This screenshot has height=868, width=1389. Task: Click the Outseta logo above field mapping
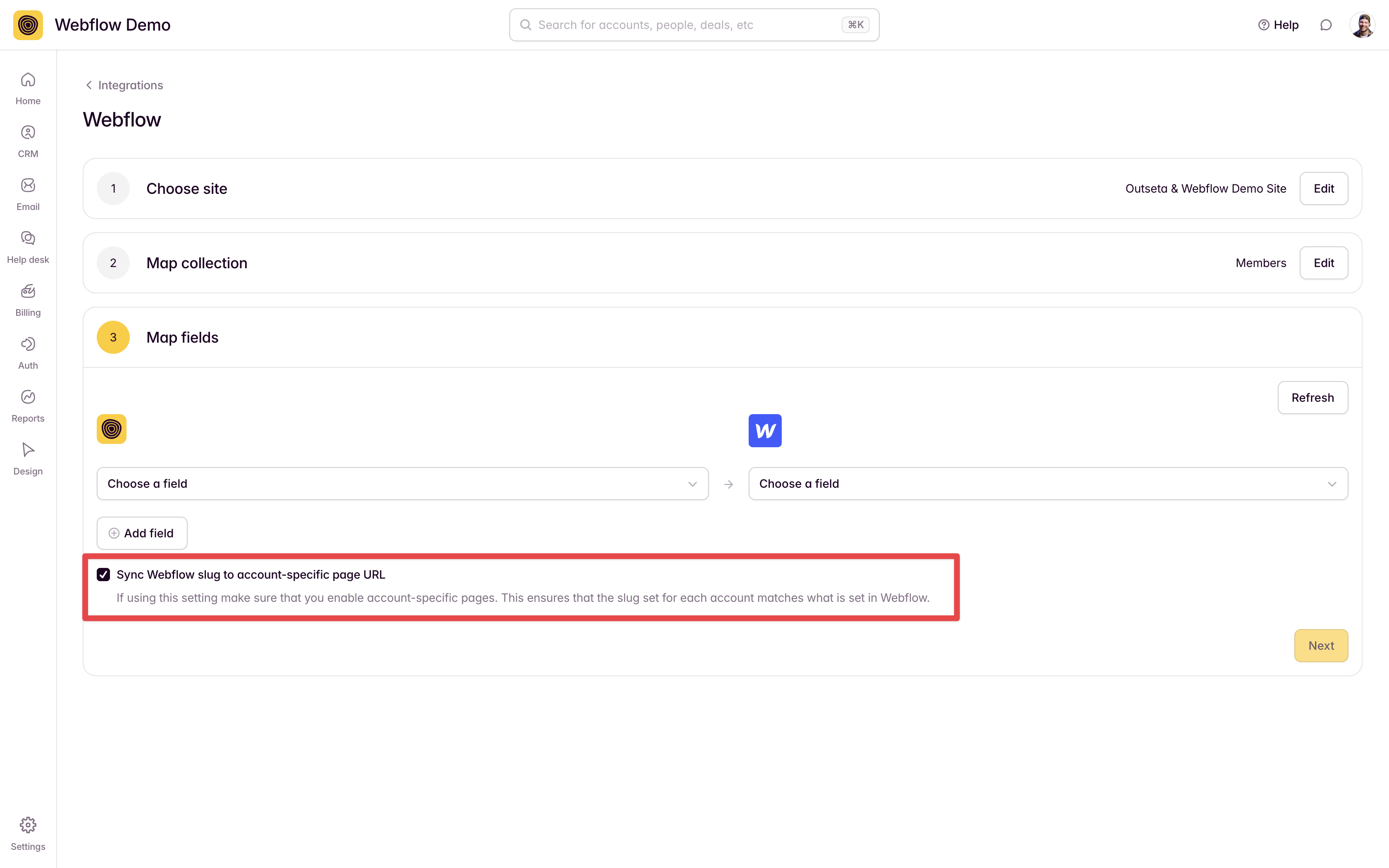111,429
